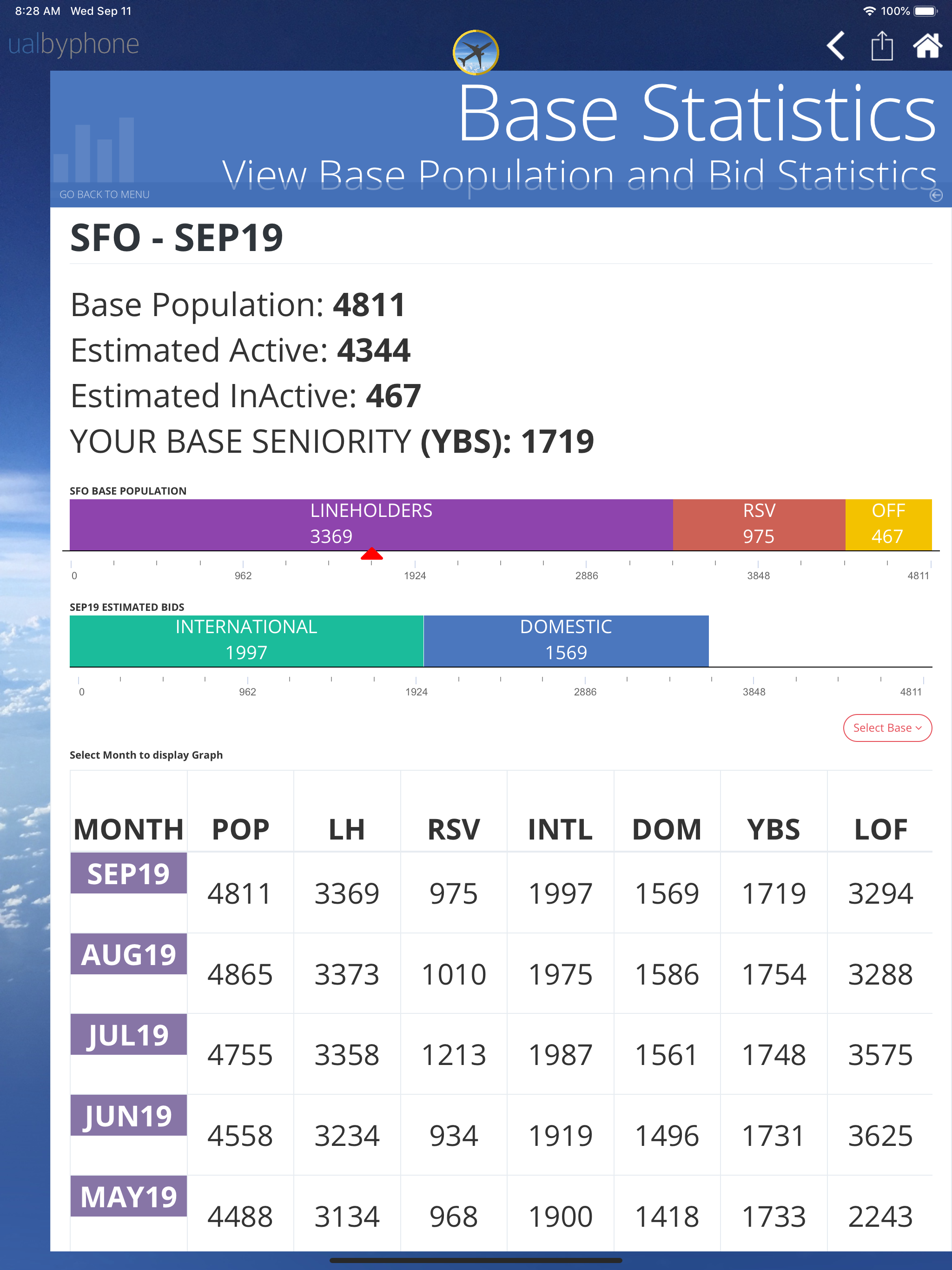The image size is (952, 1270).
Task: Open the Select Base dropdown
Action: tap(887, 728)
